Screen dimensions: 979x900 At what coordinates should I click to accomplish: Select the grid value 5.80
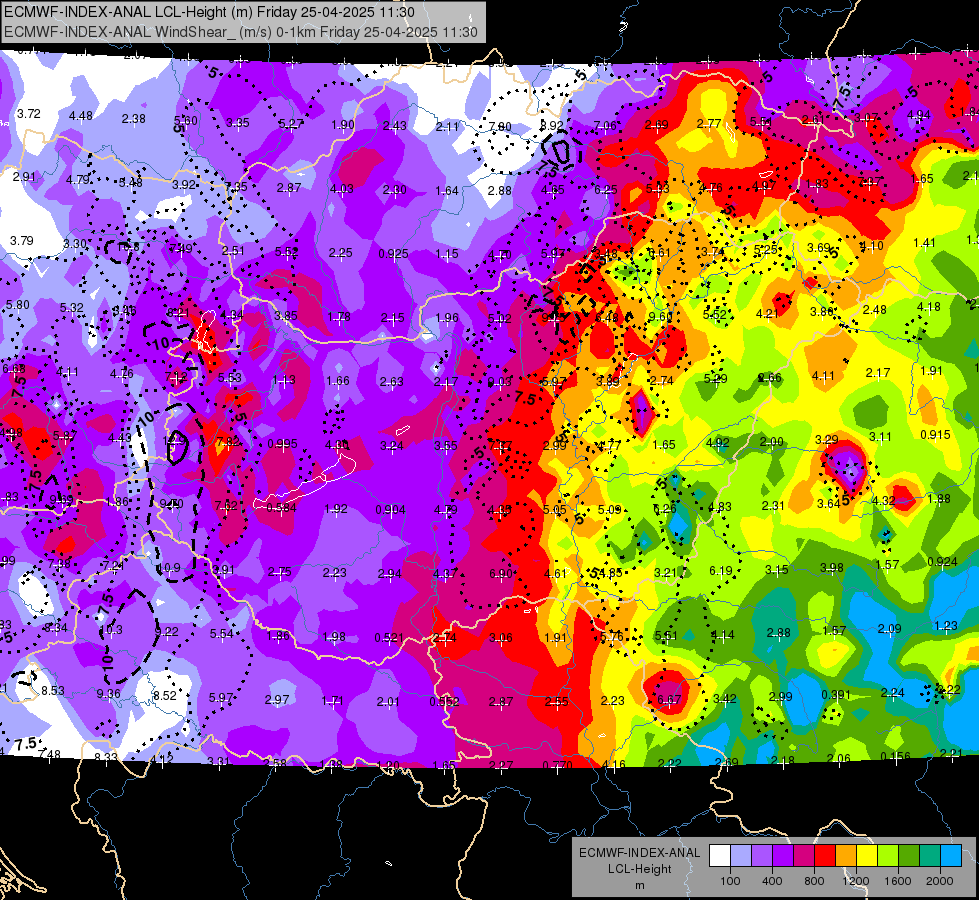pyautogui.click(x=17, y=305)
